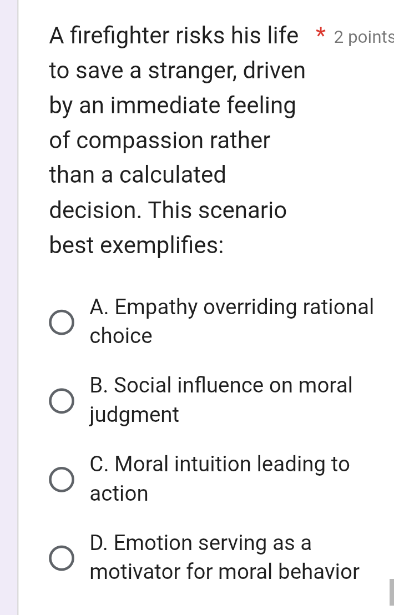Image resolution: width=394 pixels, height=615 pixels.
Task: Click the question line 'of compassion rather'
Action: [x=160, y=140]
